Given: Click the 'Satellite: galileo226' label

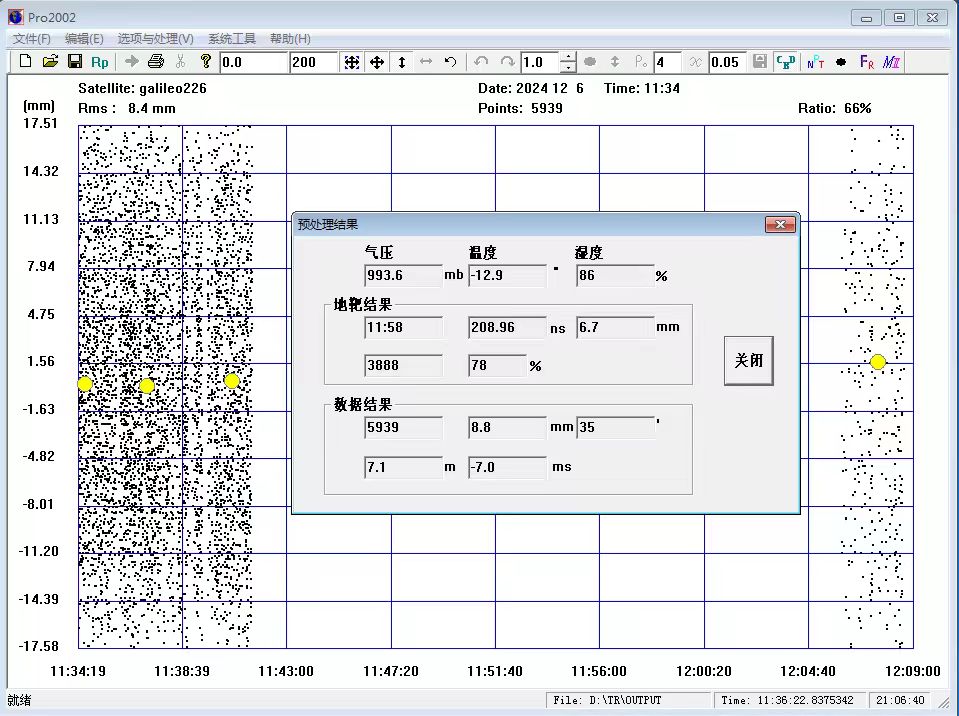Looking at the screenshot, I should (x=143, y=89).
